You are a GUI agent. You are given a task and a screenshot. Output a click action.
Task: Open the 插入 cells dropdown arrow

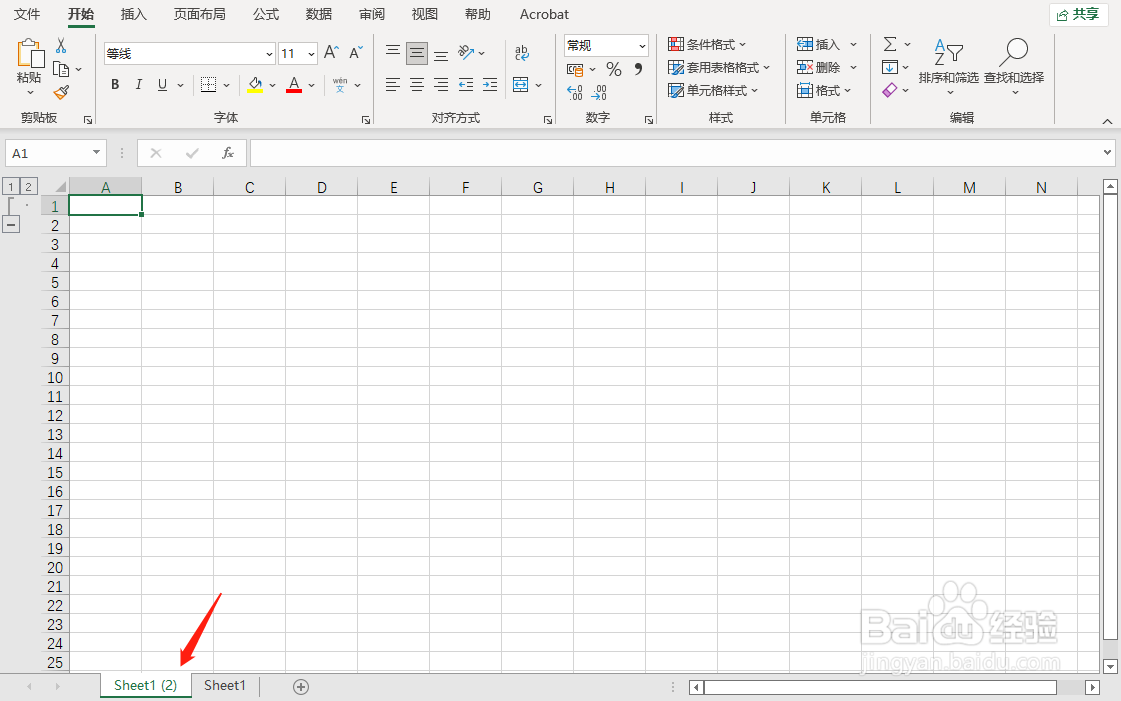pos(853,44)
